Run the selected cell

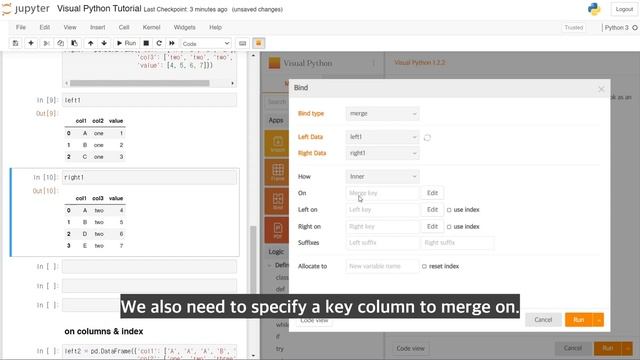[x=126, y=43]
